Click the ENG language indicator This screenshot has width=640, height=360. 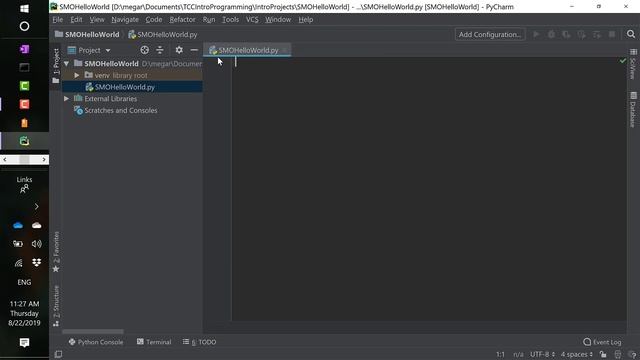(x=24, y=282)
